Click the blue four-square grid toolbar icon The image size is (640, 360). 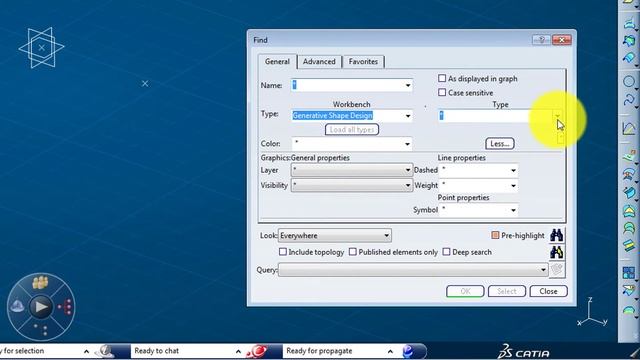pos(629,273)
